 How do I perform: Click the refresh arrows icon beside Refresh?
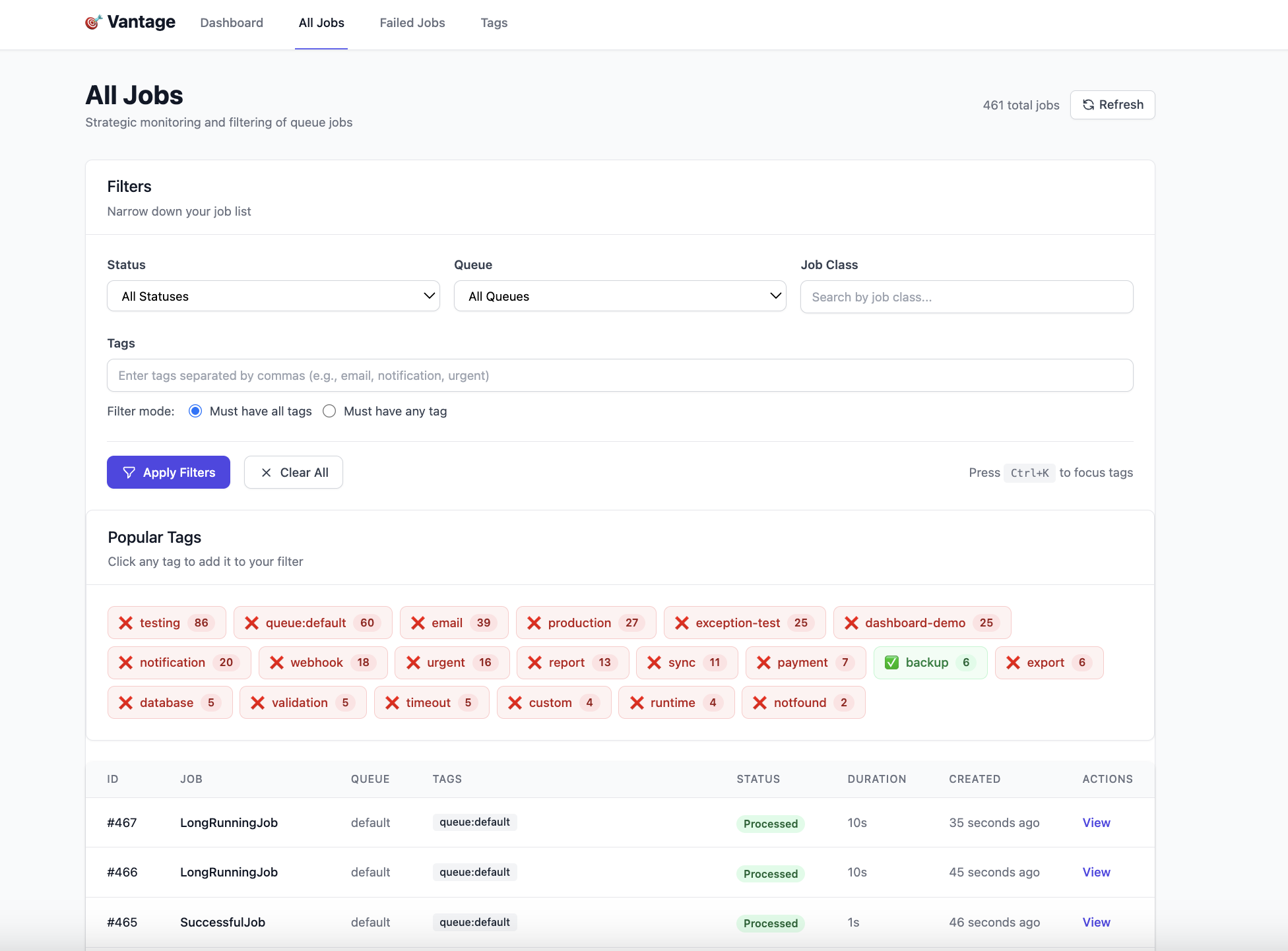[1088, 105]
